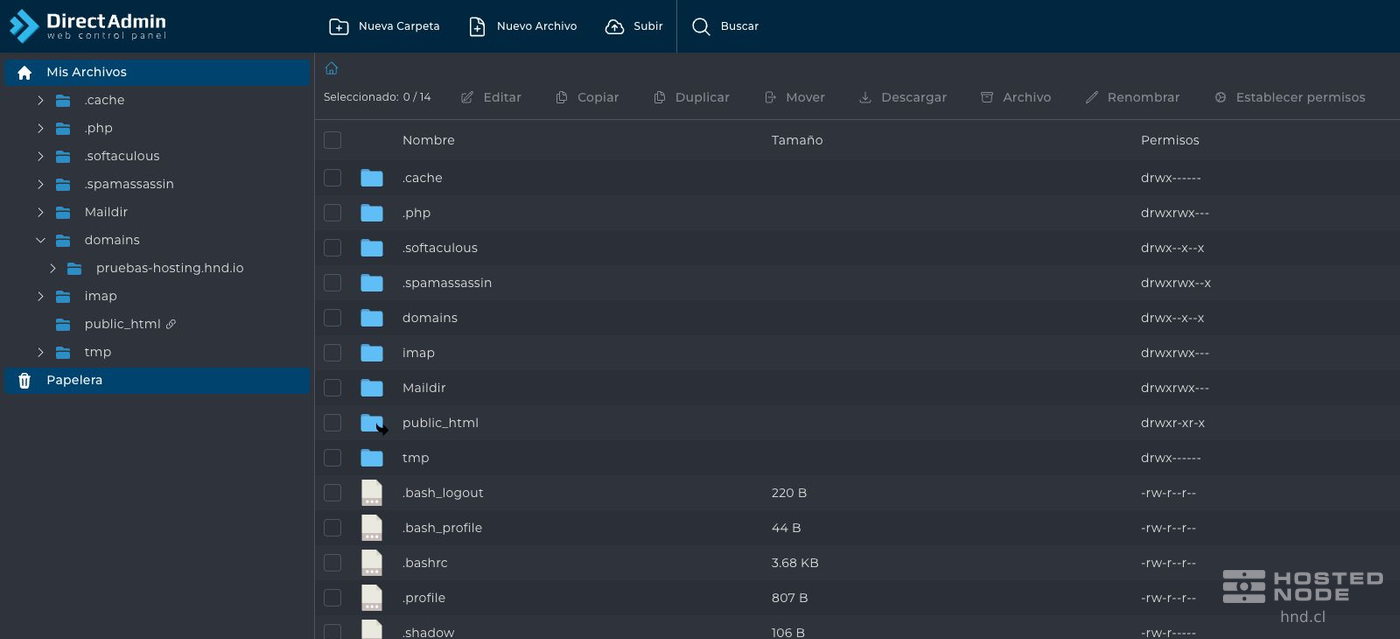This screenshot has width=1400, height=639.
Task: Click the .profile file icon
Action: tap(372, 598)
